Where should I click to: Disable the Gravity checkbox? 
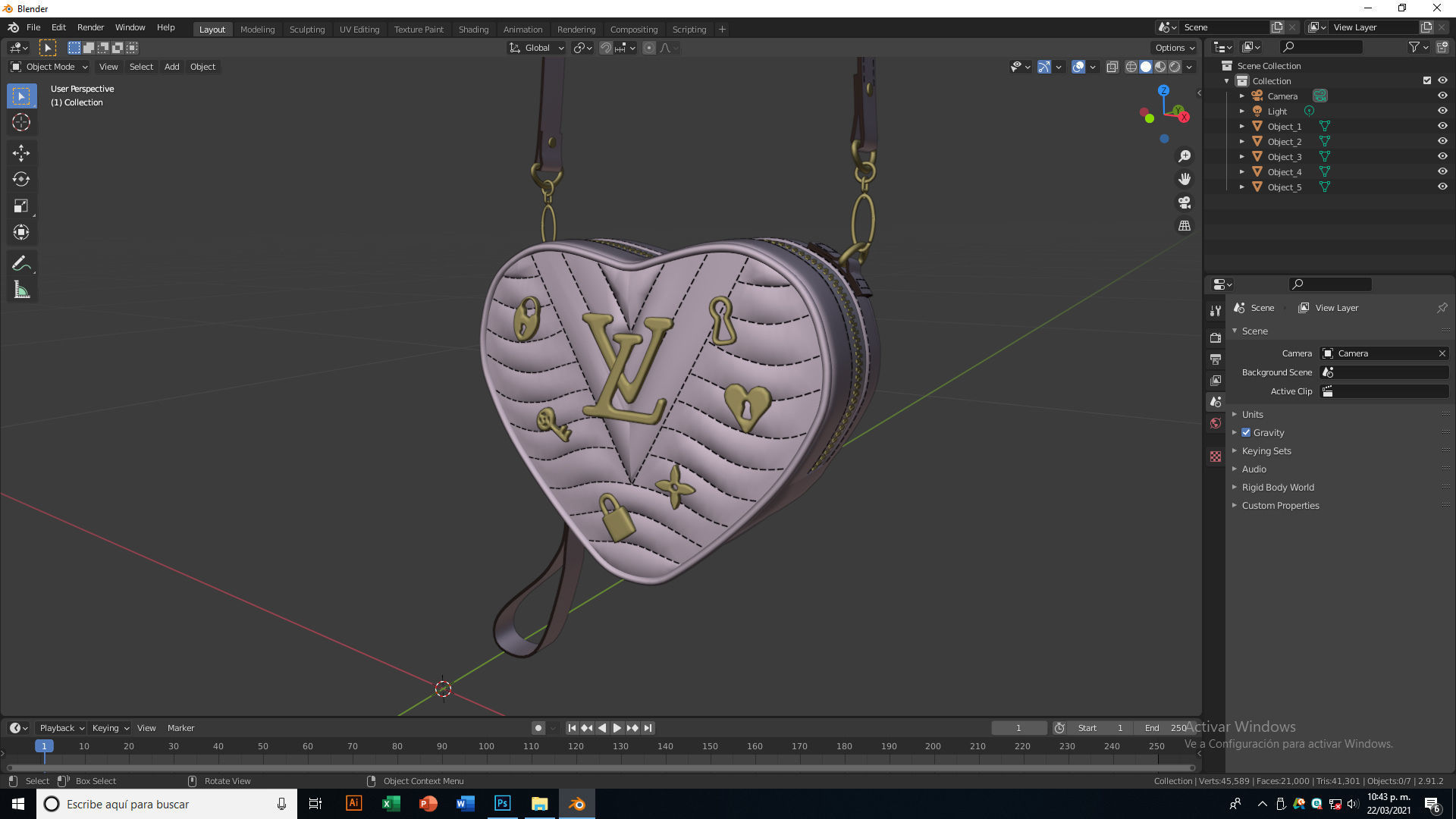pyautogui.click(x=1246, y=432)
